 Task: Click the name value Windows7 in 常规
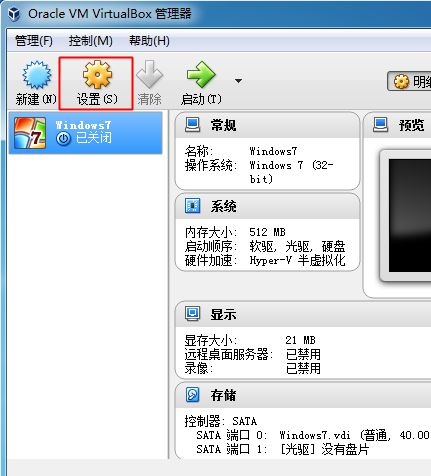click(x=273, y=151)
